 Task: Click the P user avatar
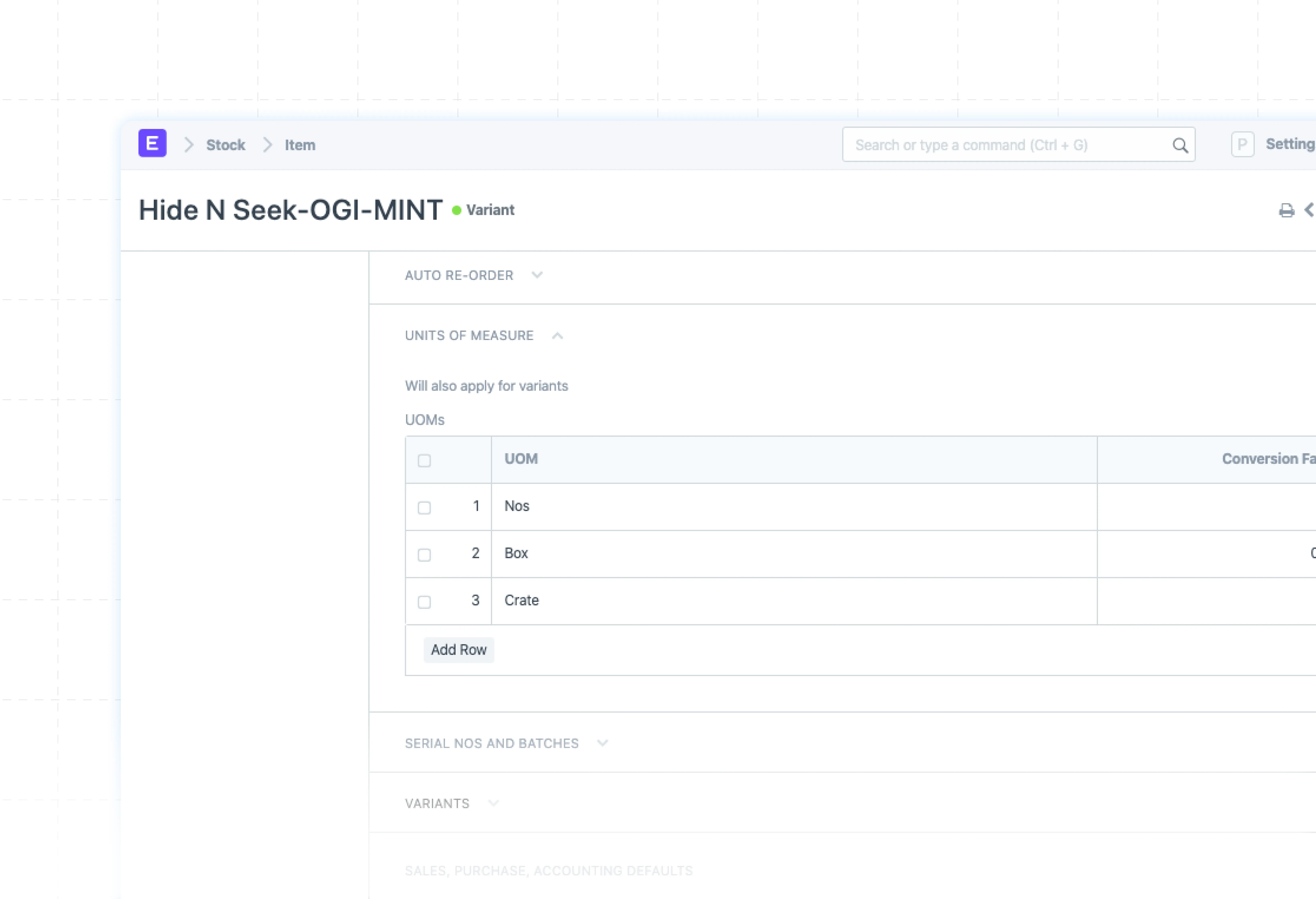coord(1242,144)
